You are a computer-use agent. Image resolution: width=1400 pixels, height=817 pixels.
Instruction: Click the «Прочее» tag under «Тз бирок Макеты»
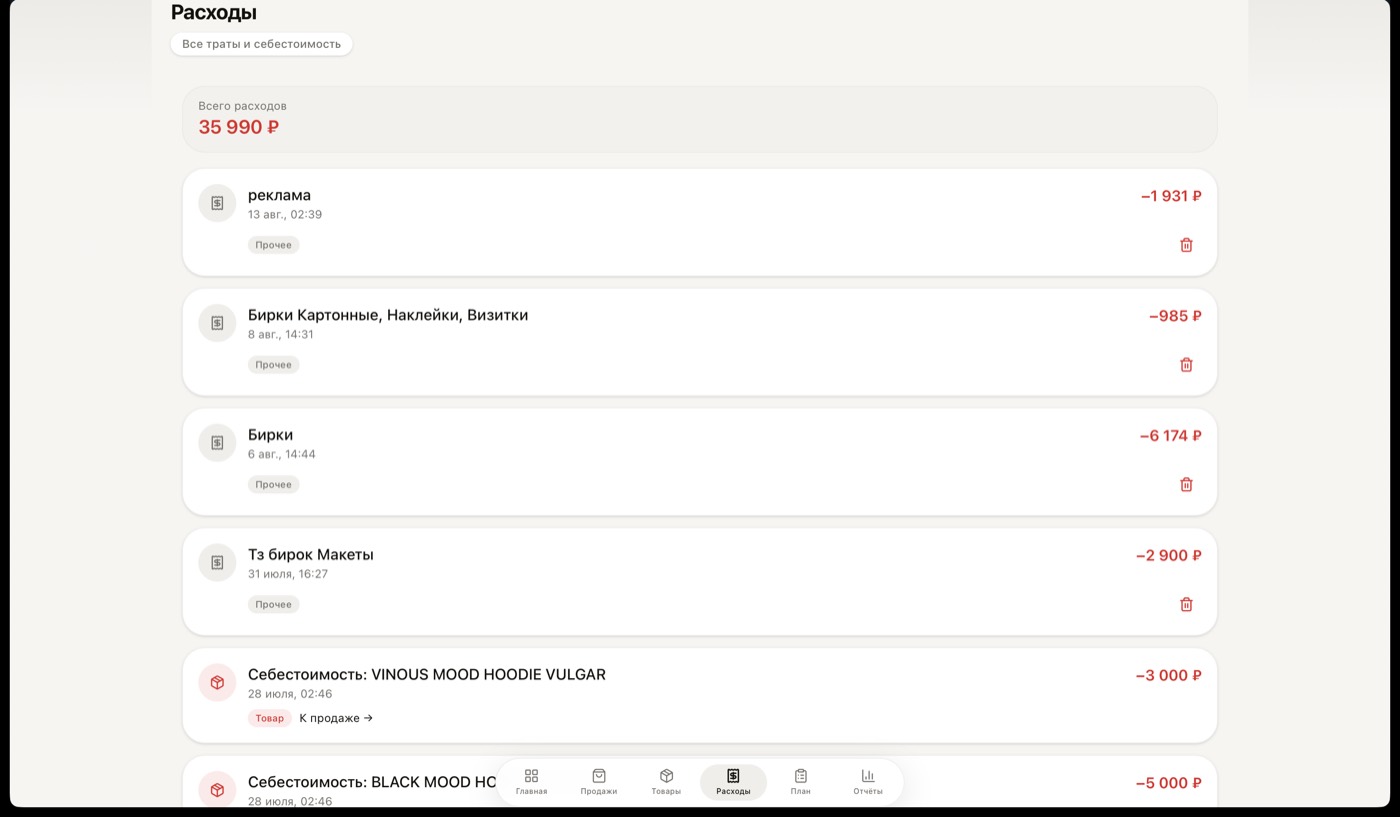(273, 605)
